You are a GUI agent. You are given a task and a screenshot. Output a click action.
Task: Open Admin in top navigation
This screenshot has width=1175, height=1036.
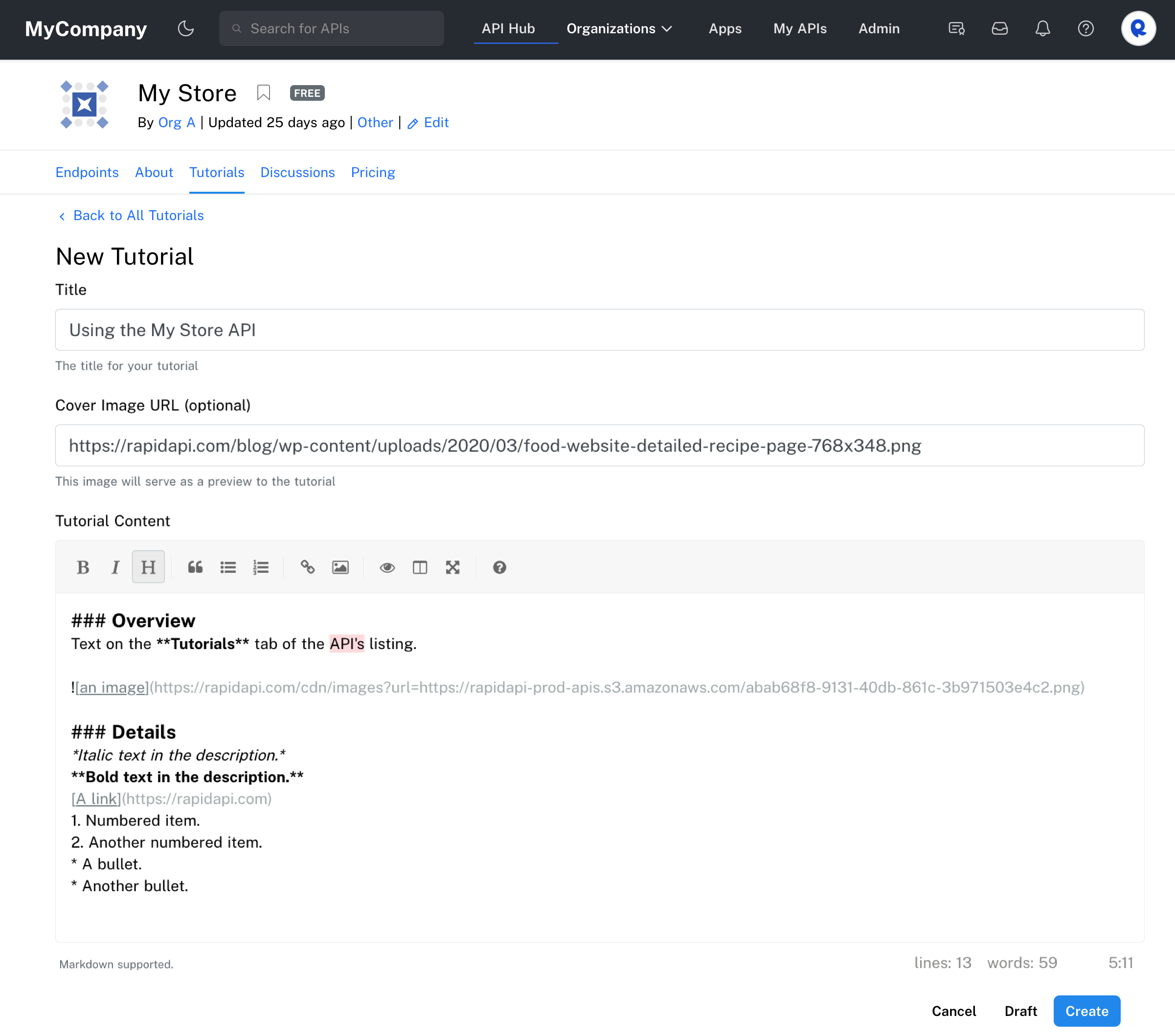coord(879,28)
